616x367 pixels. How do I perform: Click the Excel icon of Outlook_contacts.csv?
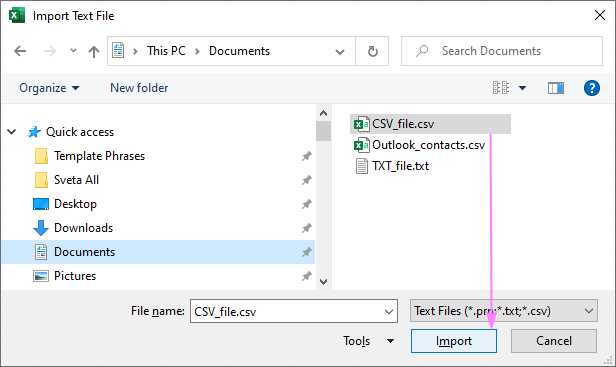[x=361, y=145]
